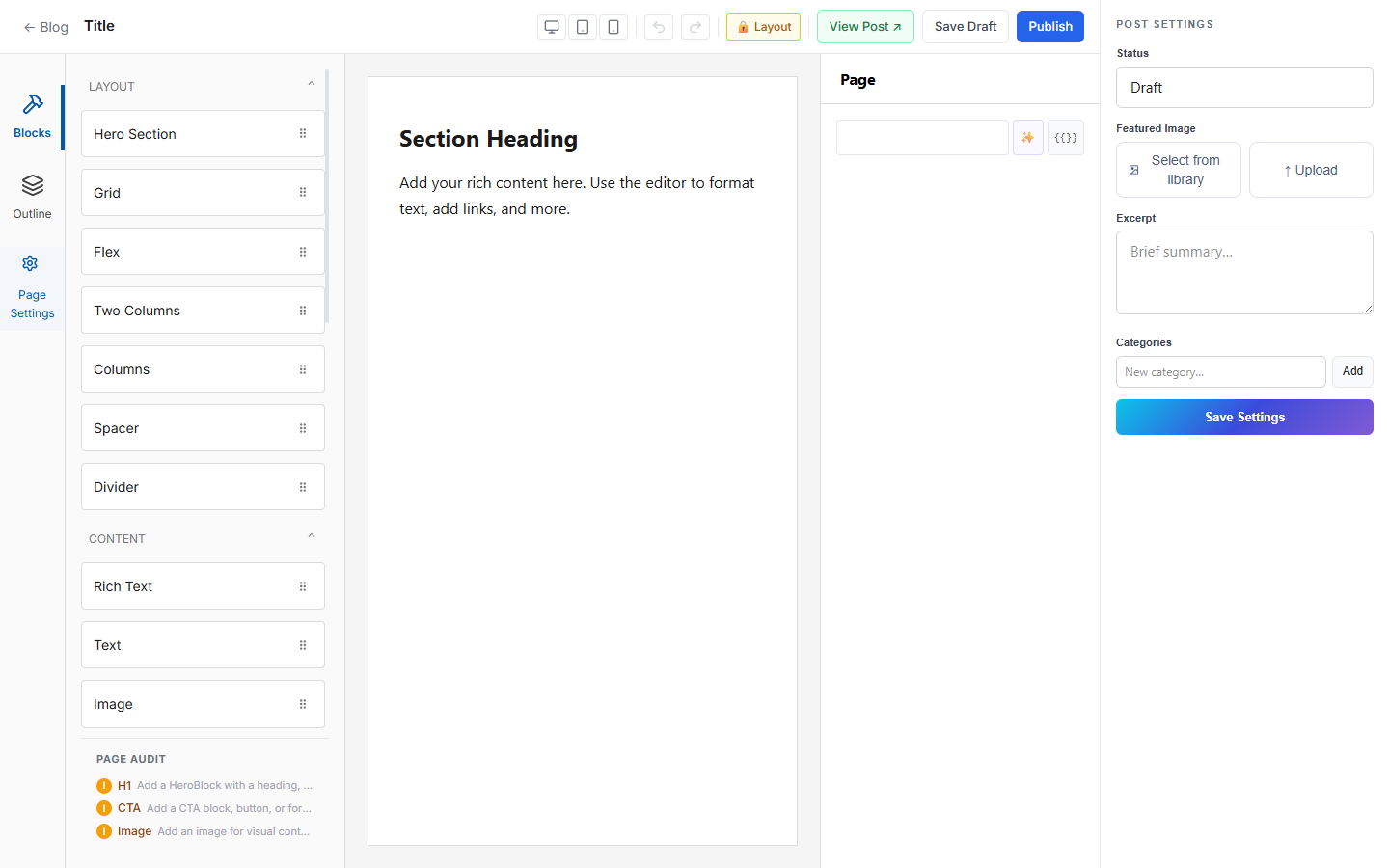
Task: Click the Section Heading on canvas
Action: (x=488, y=139)
